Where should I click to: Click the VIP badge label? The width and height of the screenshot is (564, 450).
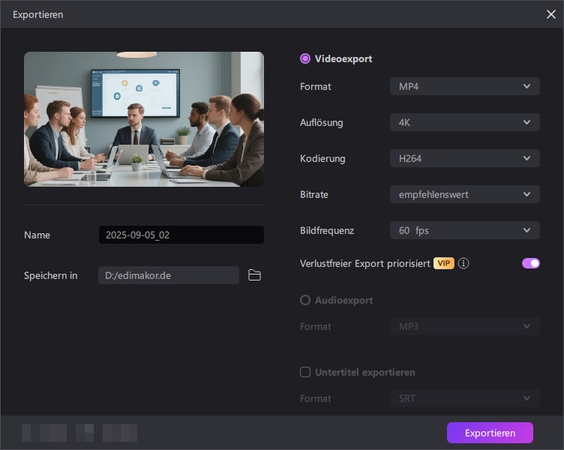pos(444,263)
